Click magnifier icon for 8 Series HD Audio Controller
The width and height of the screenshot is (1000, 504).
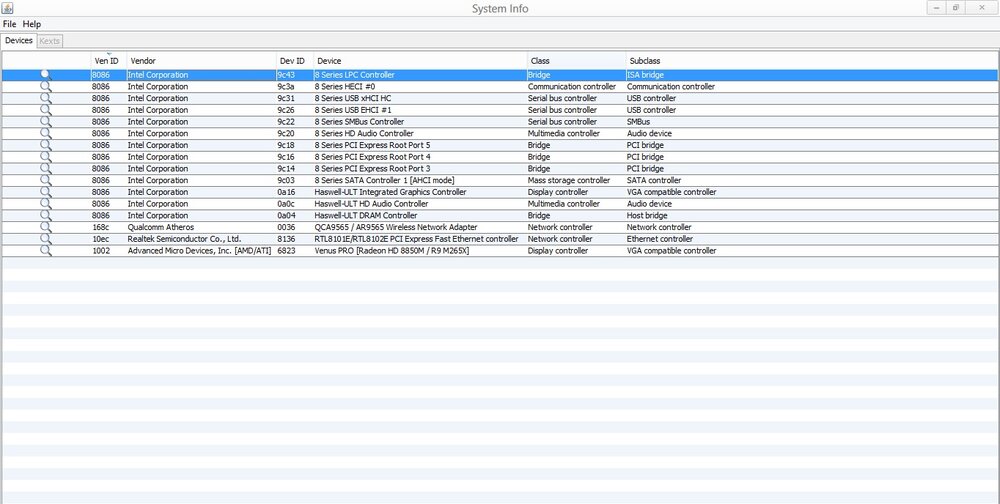45,134
